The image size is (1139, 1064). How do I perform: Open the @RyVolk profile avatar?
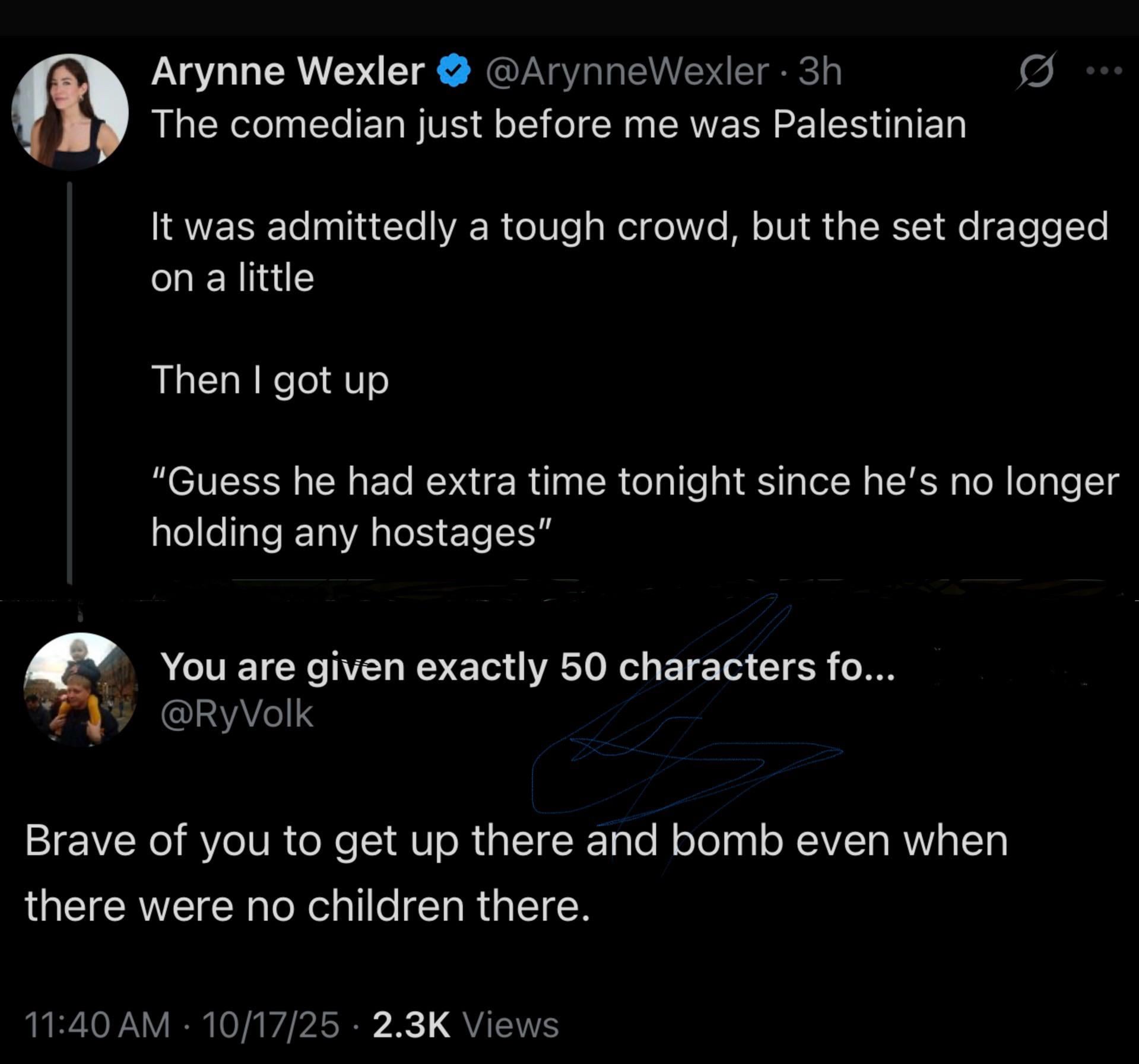click(81, 690)
